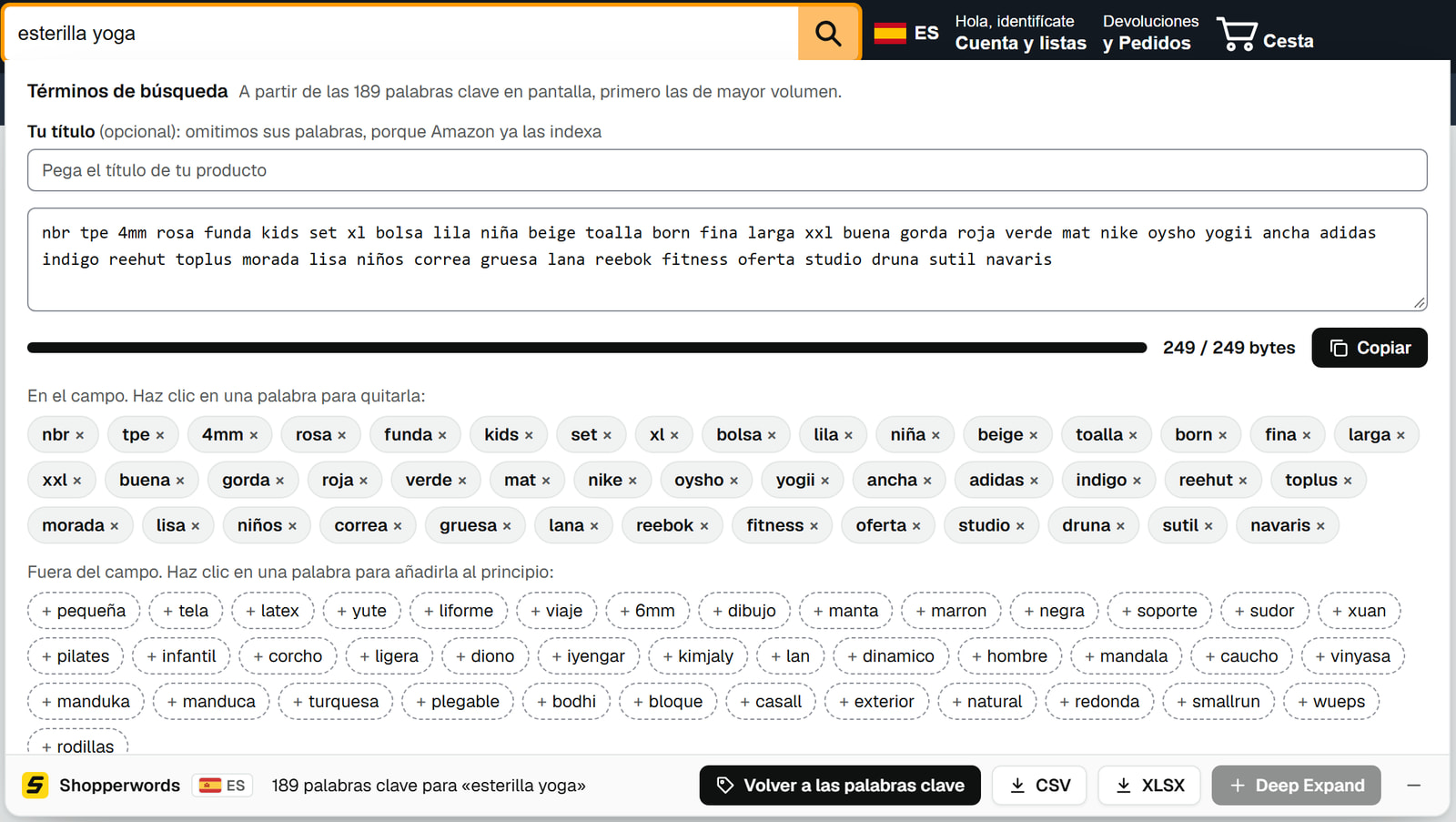
Task: Remove the 'adidas' keyword chip
Action: (x=1004, y=481)
